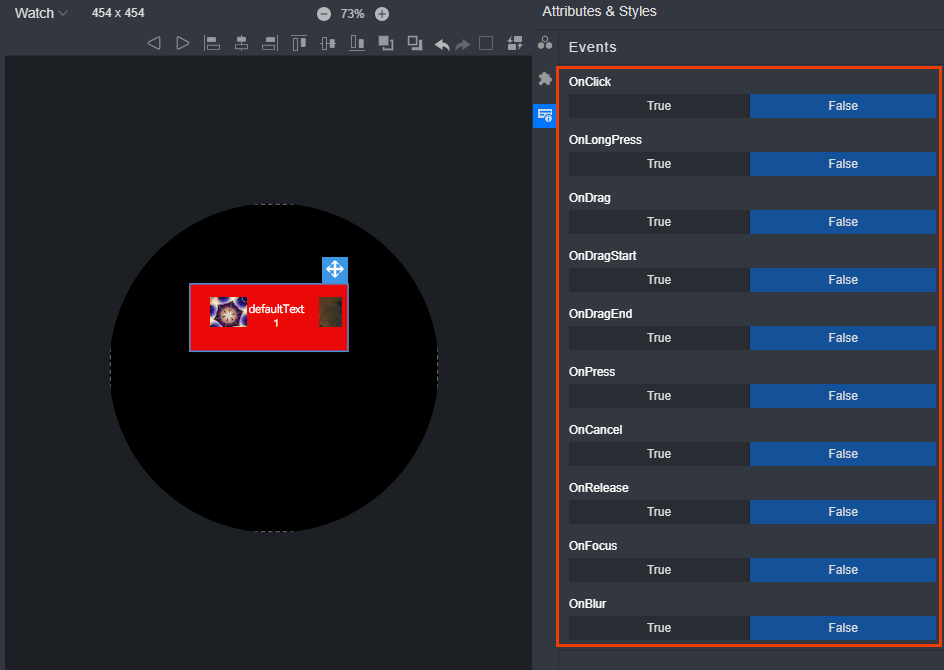Click the zoom out minus icon
This screenshot has width=944, height=670.
click(x=324, y=14)
